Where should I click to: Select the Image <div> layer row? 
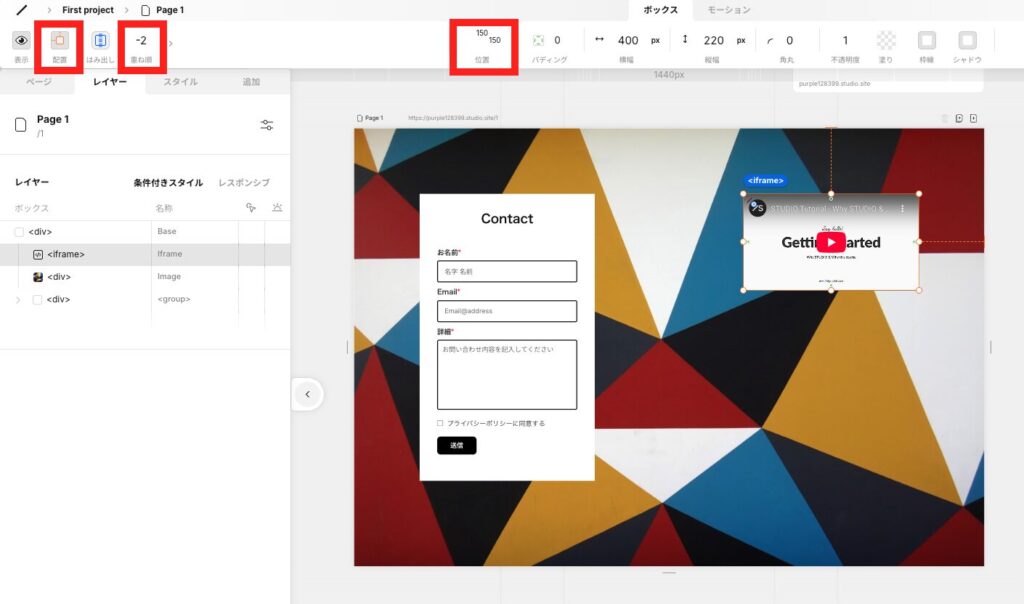point(145,277)
